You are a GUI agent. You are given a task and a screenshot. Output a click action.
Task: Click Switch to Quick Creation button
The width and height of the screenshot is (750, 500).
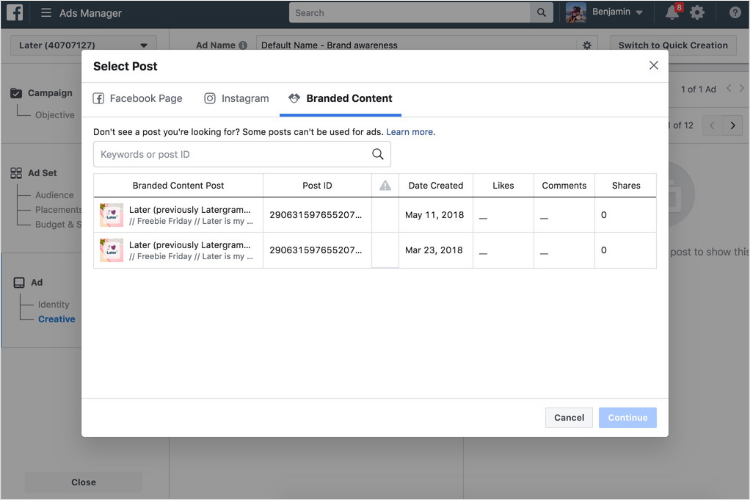tap(673, 45)
